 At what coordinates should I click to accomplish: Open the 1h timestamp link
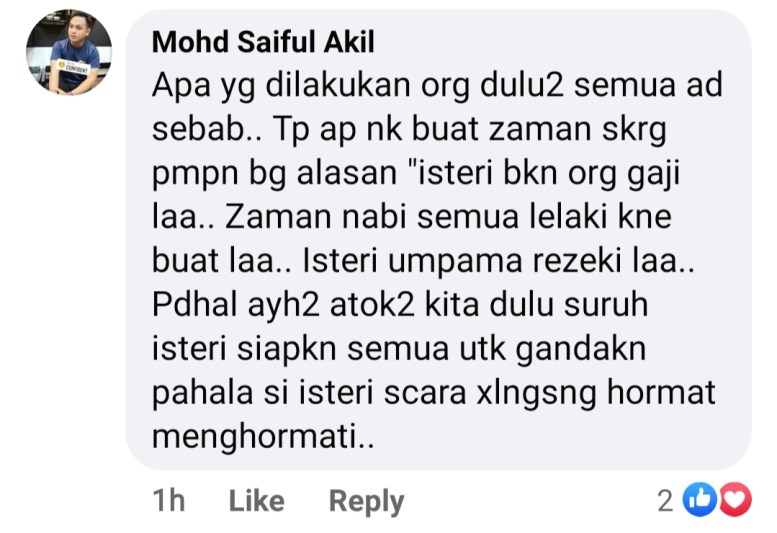(168, 500)
